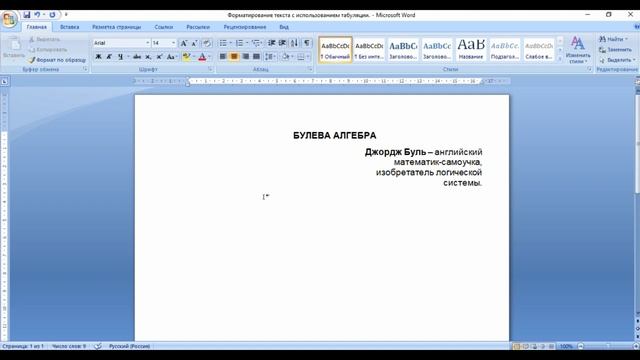Viewport: 640px width, 360px height.
Task: Justify the paragraph text
Action: point(256,57)
